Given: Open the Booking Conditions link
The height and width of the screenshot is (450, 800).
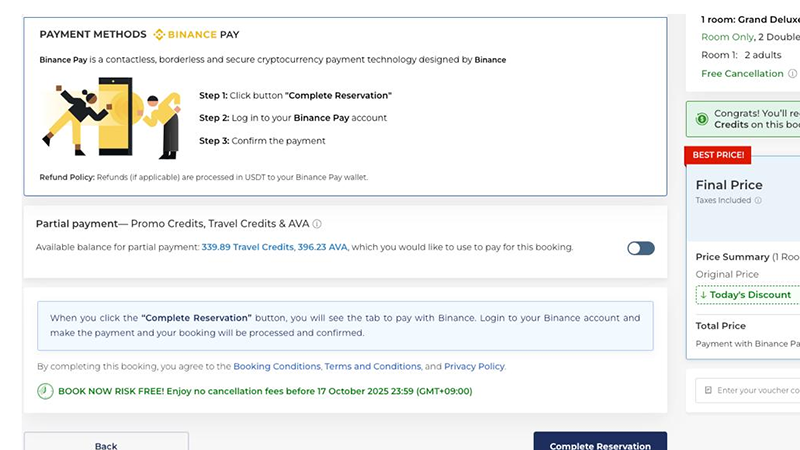Looking at the screenshot, I should (x=276, y=367).
